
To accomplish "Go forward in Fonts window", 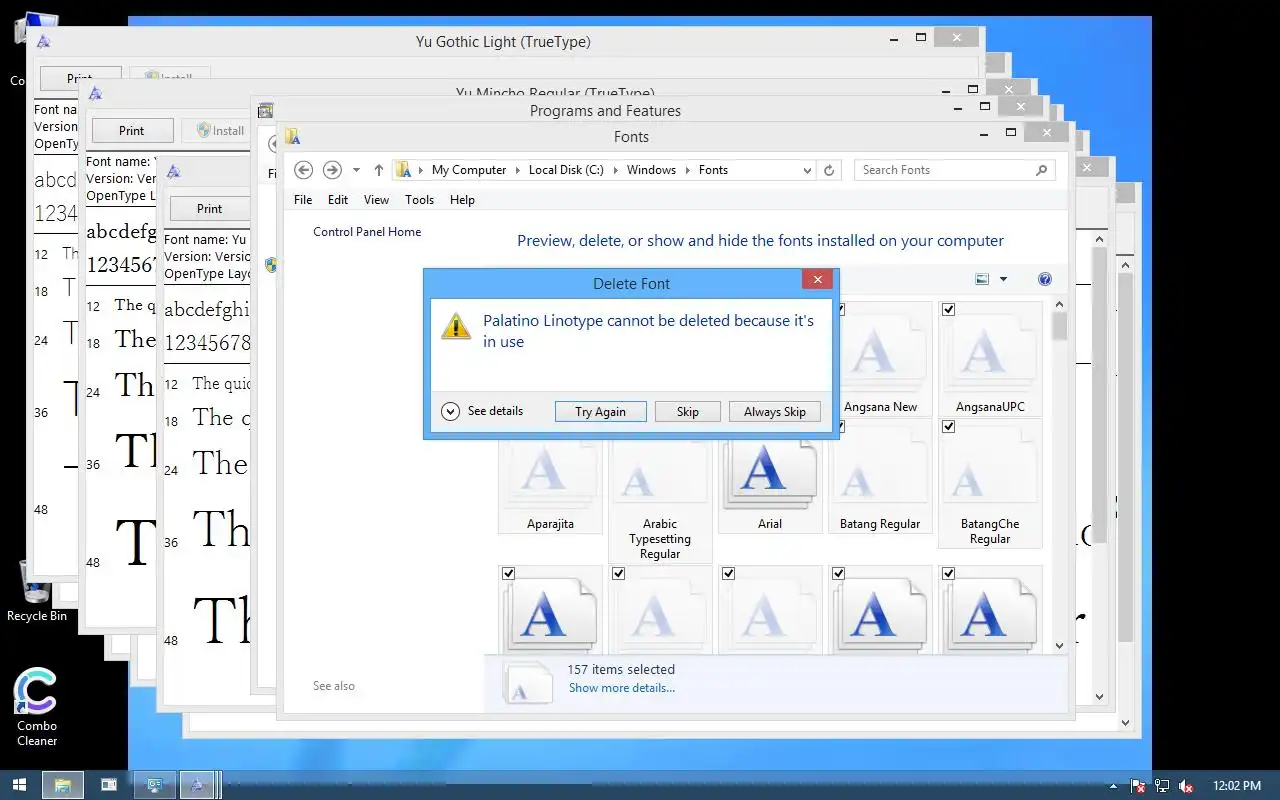I will click(x=333, y=170).
